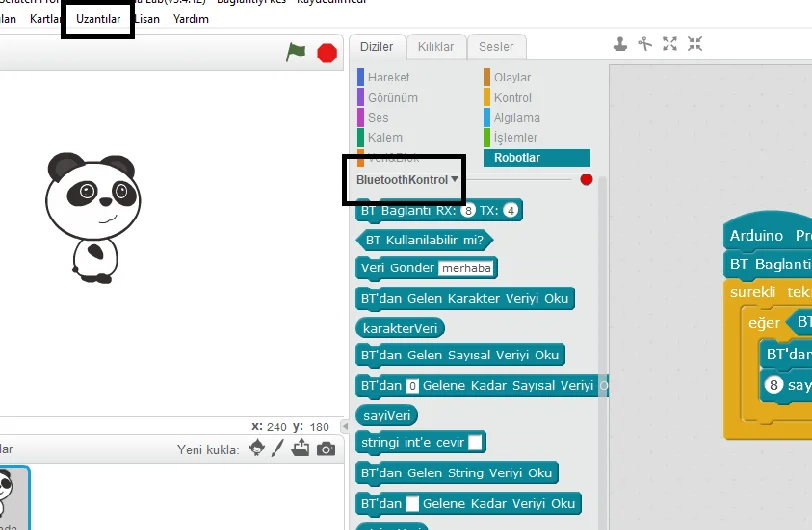Open the Uzantılar menu

point(98,19)
